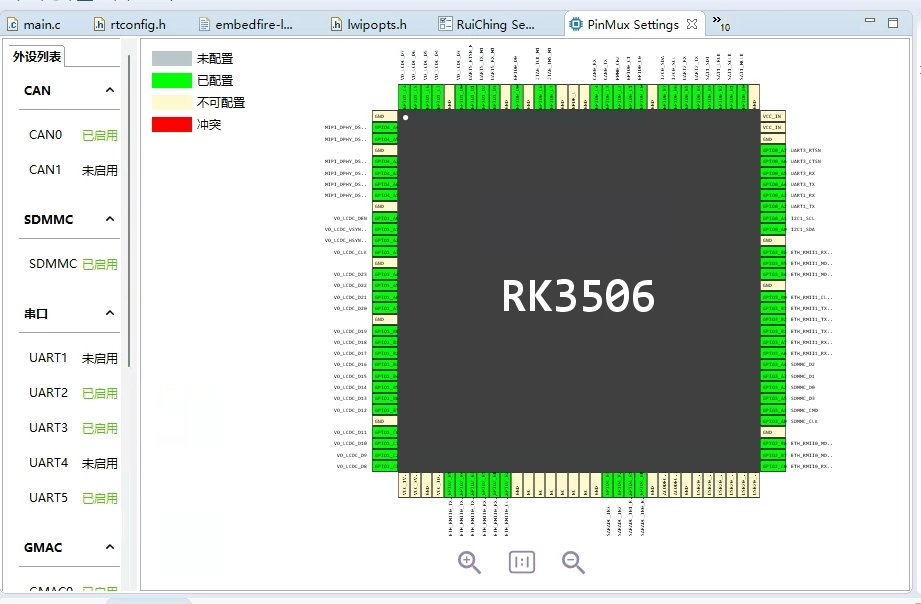Select UART3 in the peripheral list
921x604 pixels.
pyautogui.click(x=48, y=428)
